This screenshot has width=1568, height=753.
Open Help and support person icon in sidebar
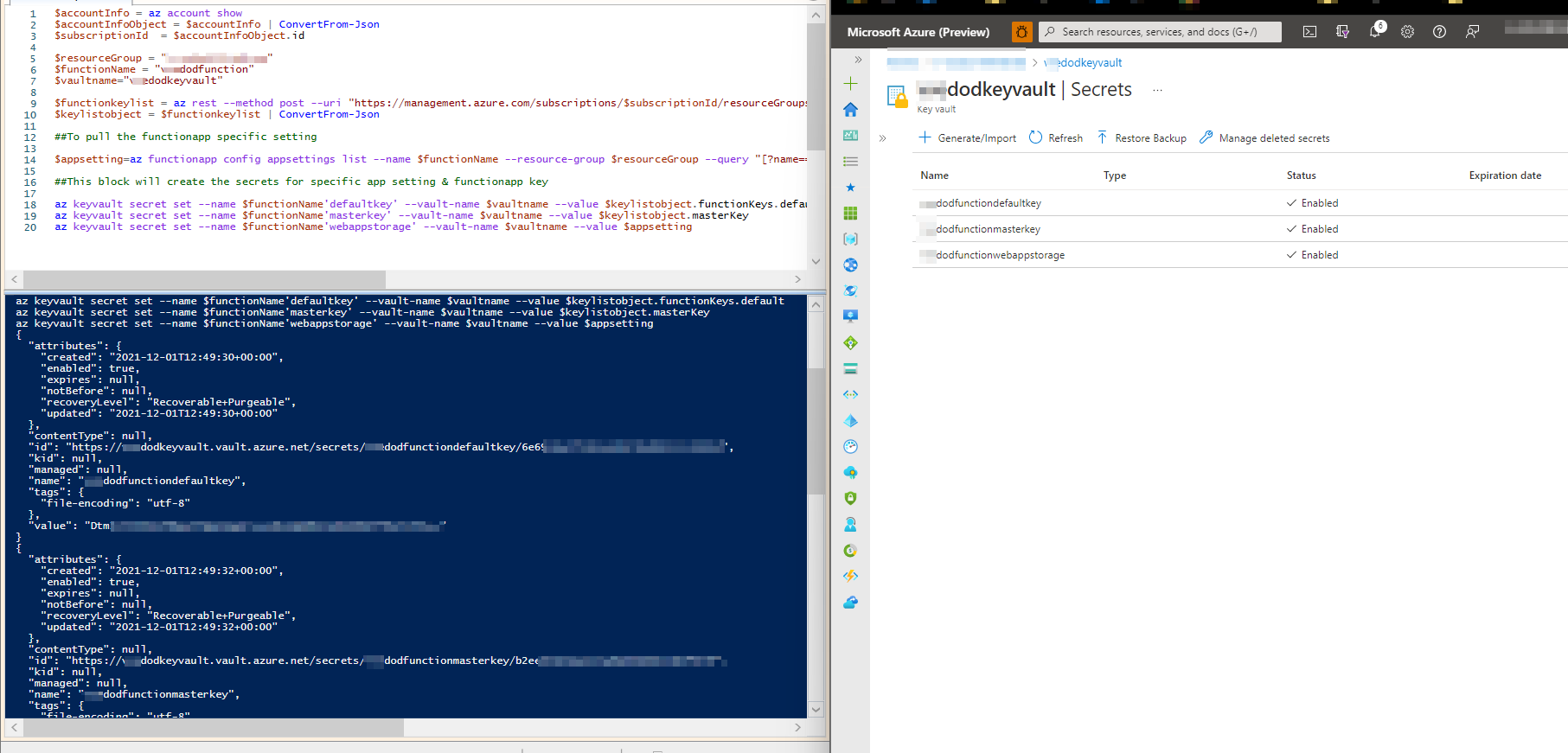click(x=850, y=525)
